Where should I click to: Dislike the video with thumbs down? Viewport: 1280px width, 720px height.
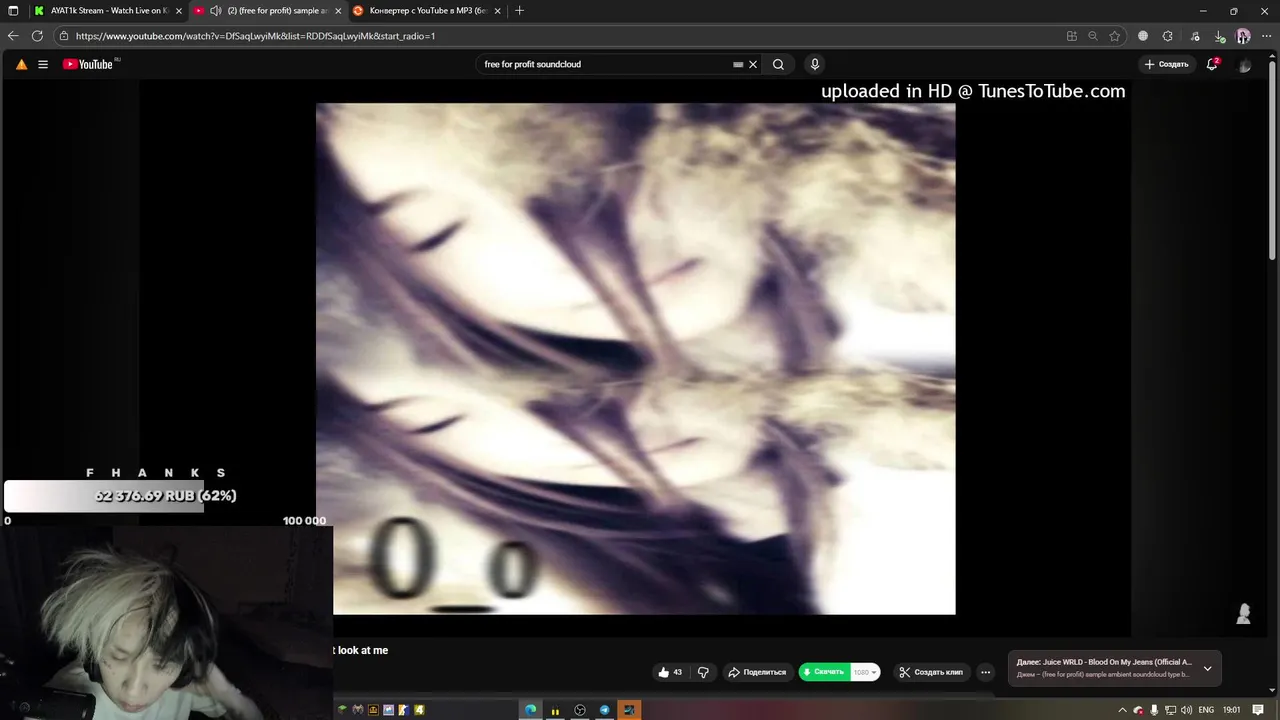coord(703,672)
